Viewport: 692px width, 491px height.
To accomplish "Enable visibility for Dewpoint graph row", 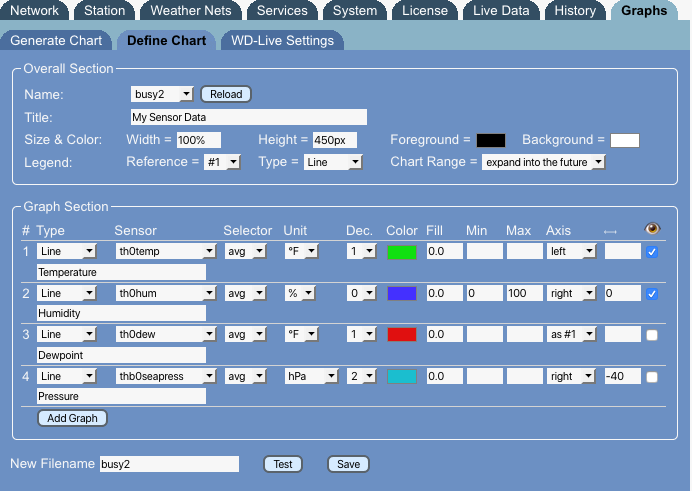I will pos(652,335).
